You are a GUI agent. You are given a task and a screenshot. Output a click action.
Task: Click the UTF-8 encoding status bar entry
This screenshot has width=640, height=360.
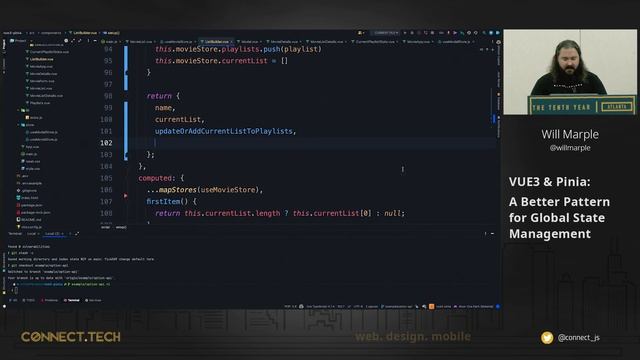(358, 307)
